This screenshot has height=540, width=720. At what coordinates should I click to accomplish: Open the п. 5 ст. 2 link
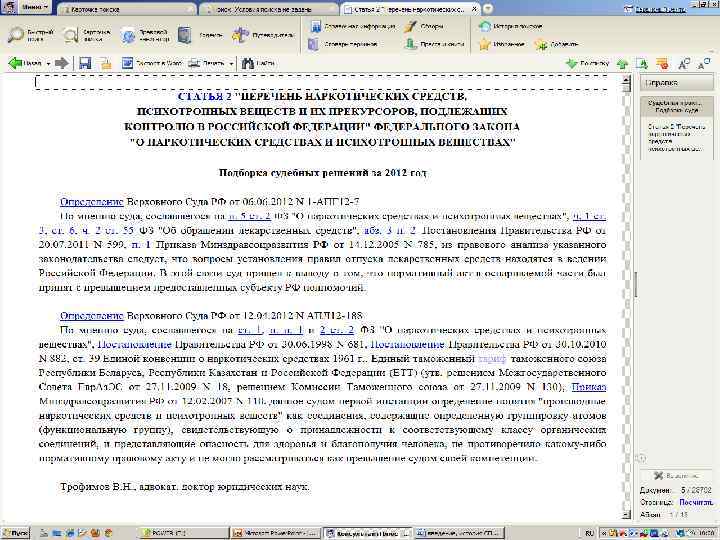click(x=249, y=216)
